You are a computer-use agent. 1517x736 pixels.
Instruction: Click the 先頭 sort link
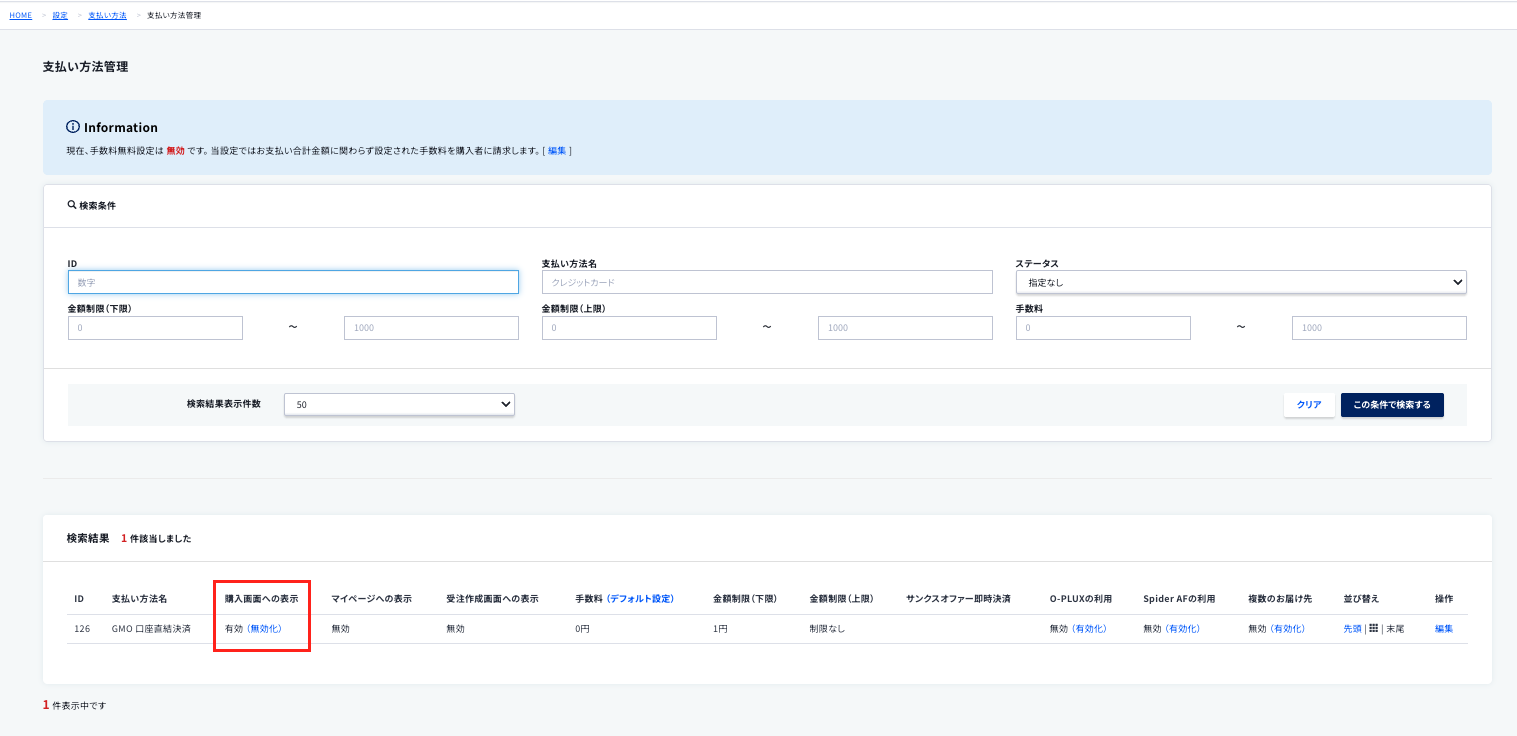coord(1353,629)
